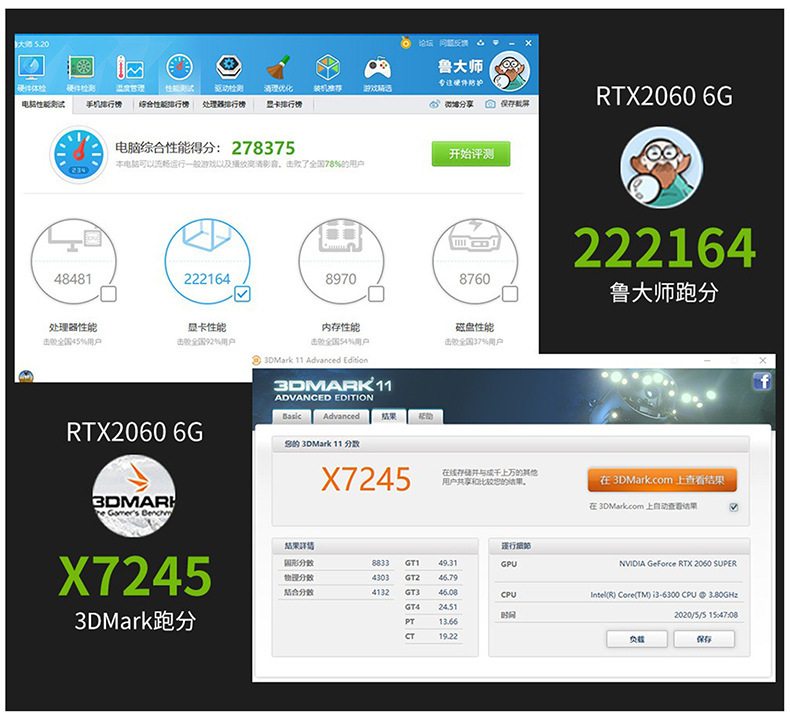Switch to Advanced tab in 3DMark 11
Viewport: 790px width, 721px height.
341,417
